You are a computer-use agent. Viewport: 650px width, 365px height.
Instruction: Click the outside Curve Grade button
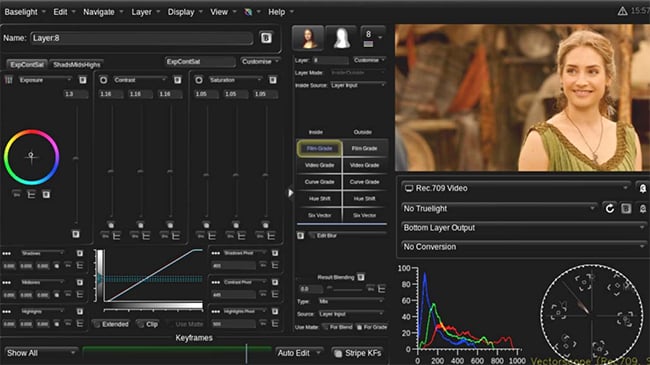364,182
